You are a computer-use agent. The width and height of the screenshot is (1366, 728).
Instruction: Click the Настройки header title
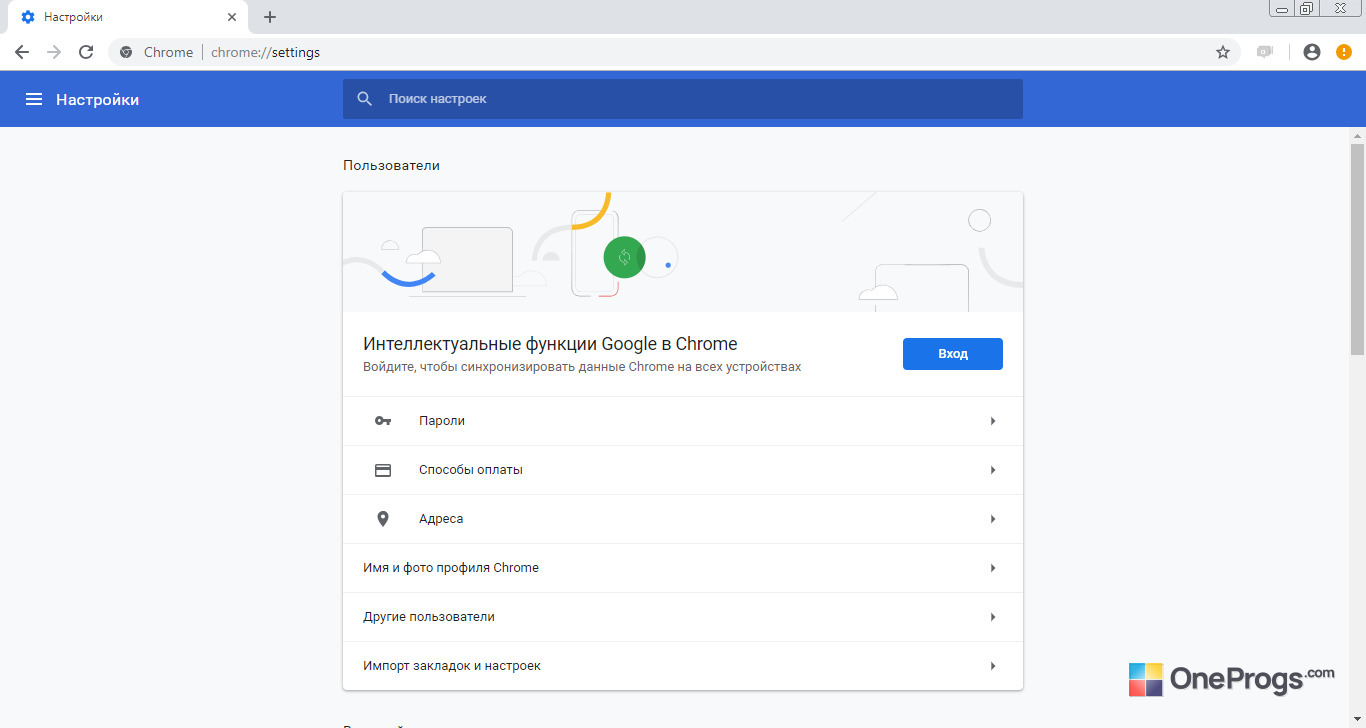point(97,100)
